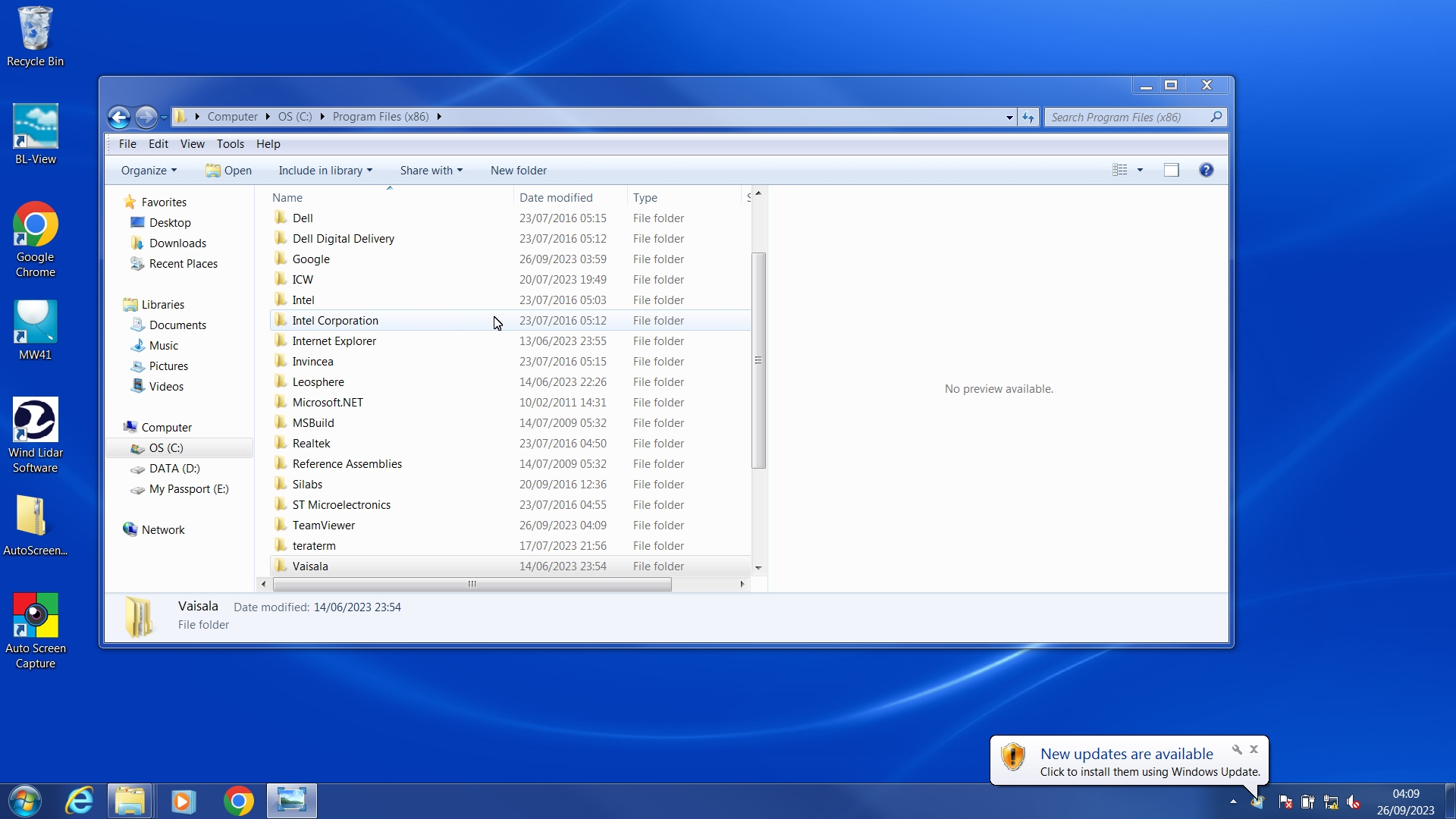Open the View menu

coord(192,144)
